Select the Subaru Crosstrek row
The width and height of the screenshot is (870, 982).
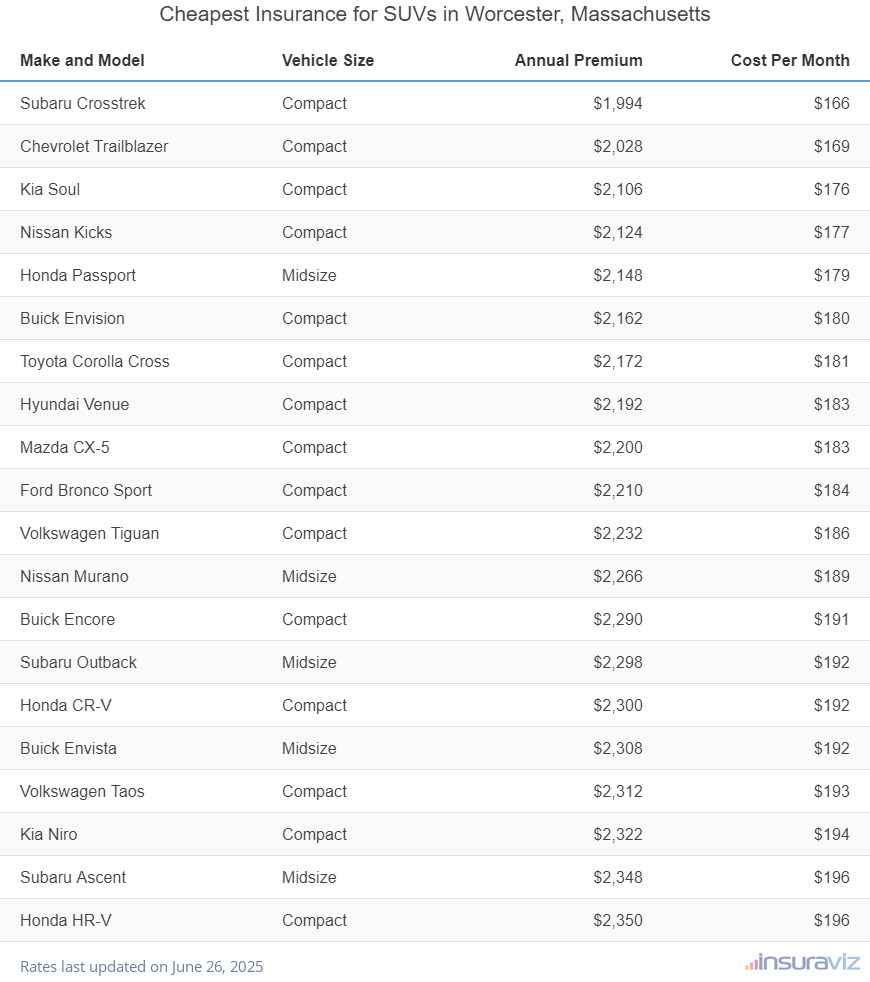tap(83, 103)
